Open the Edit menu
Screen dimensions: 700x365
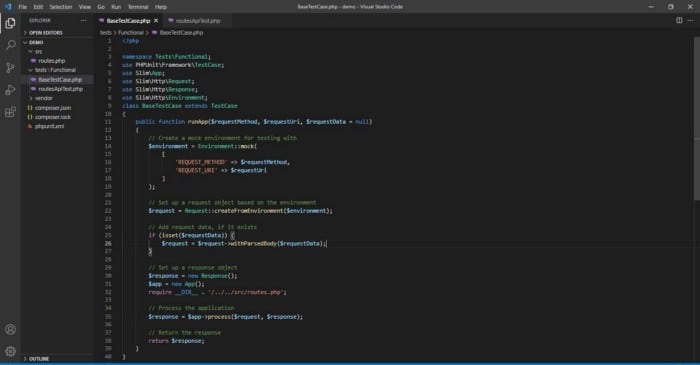[x=38, y=7]
